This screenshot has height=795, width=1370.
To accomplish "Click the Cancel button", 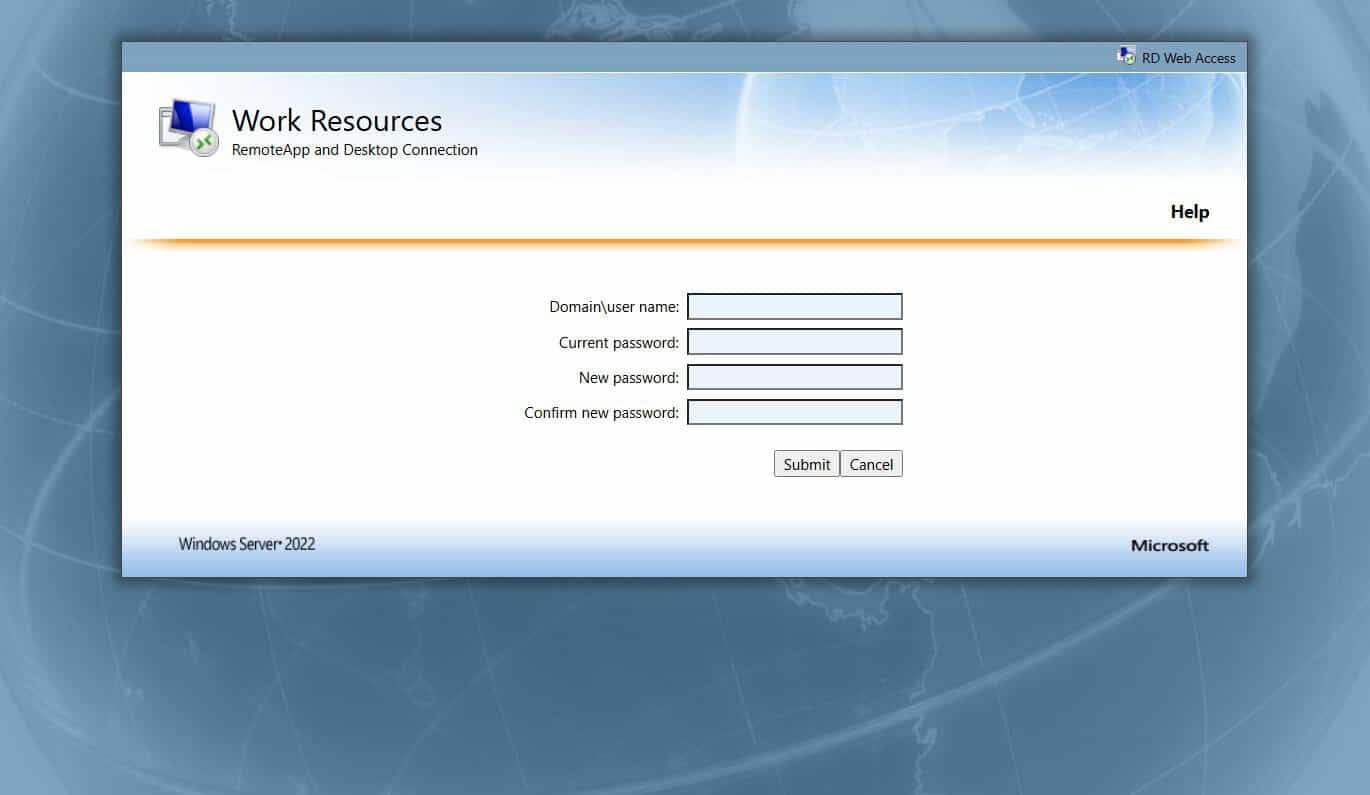I will tap(871, 463).
